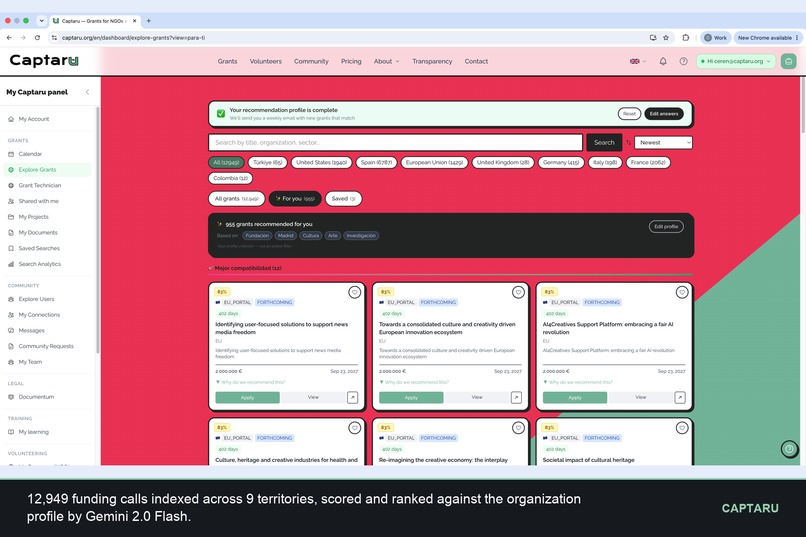Collapse the My Captaru panel sidebar
806x537 pixels.
pyautogui.click(x=87, y=92)
